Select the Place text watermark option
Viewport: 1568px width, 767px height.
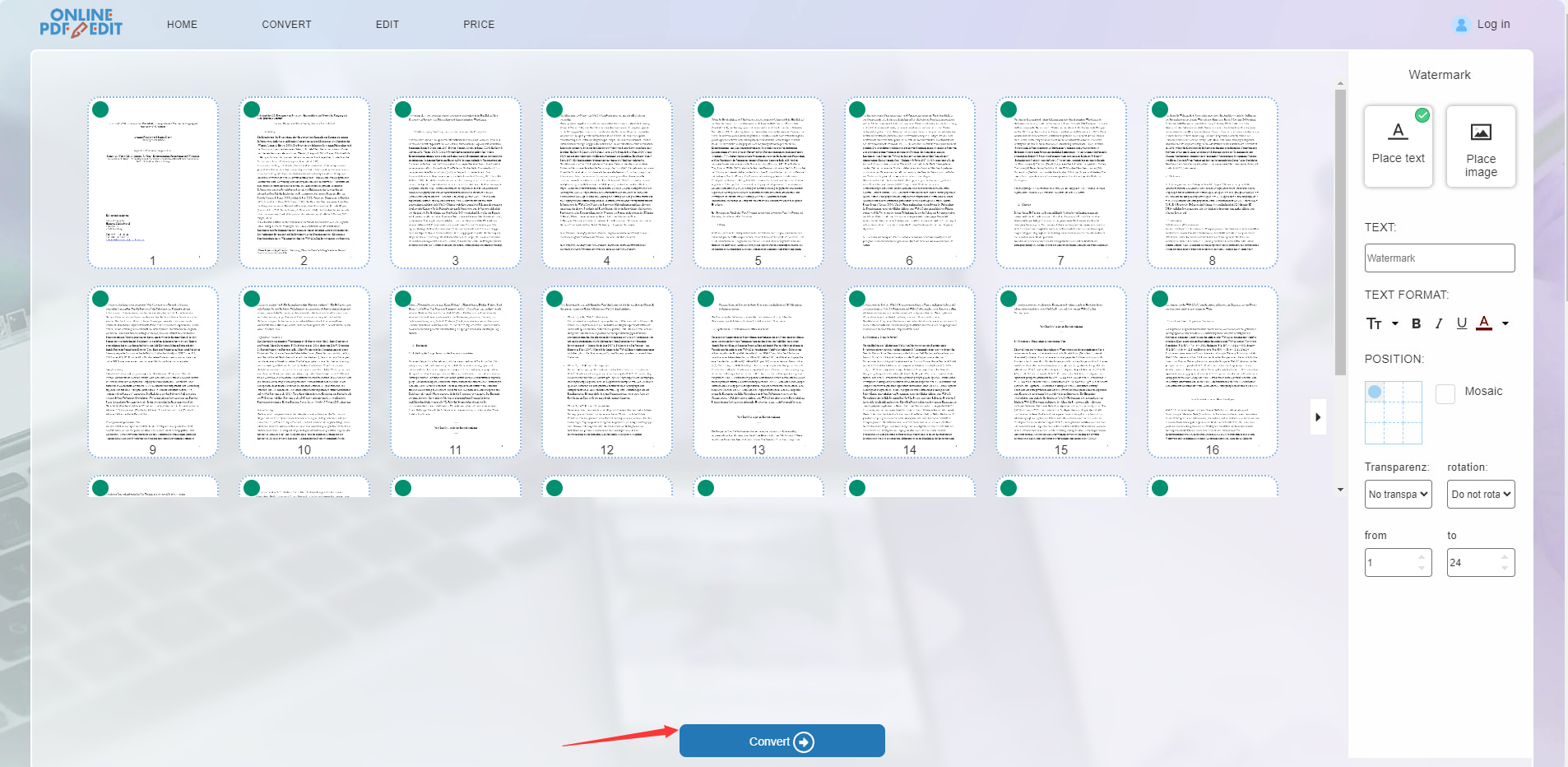[1398, 146]
